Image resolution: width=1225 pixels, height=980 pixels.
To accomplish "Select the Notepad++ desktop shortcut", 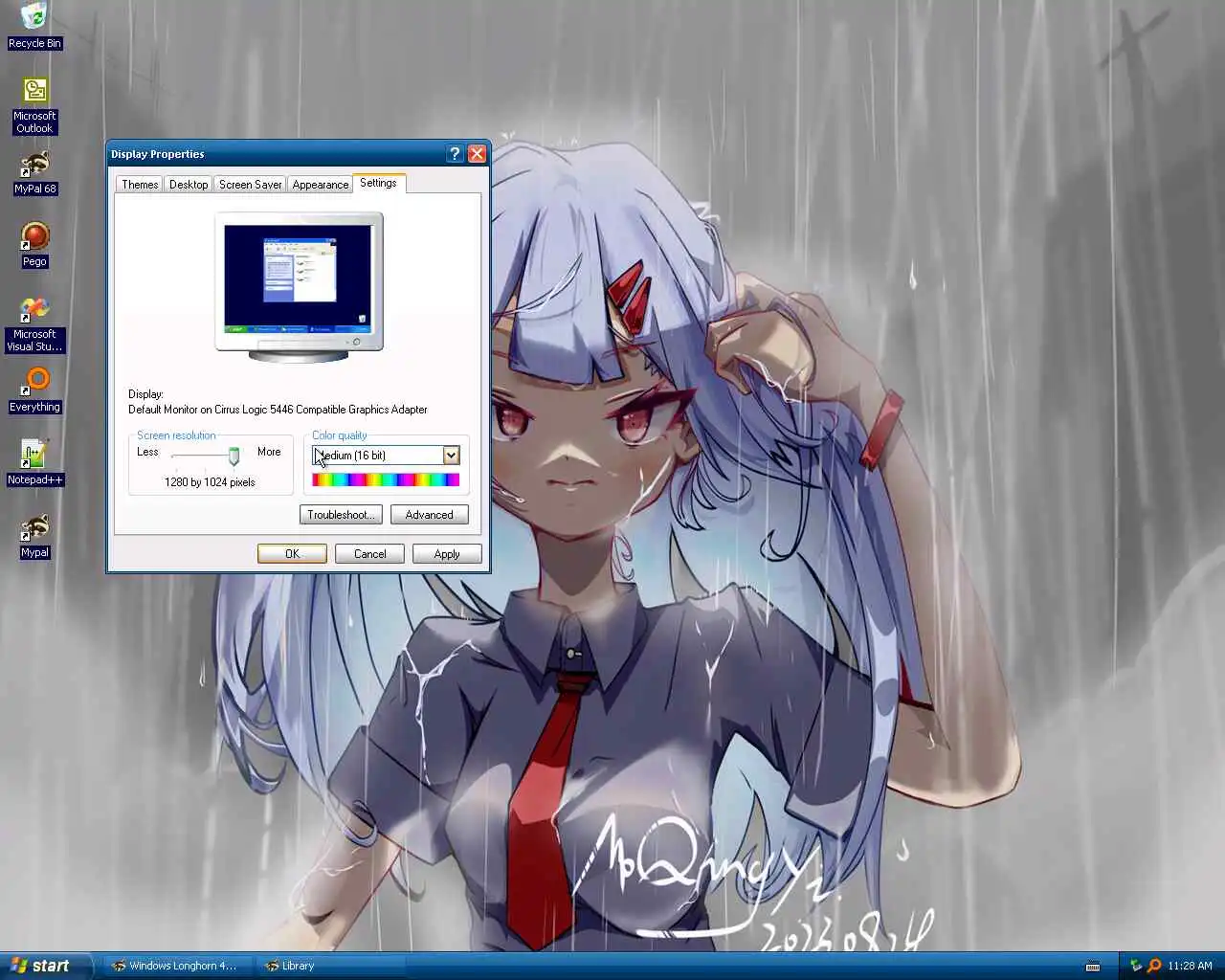I will click(34, 463).
